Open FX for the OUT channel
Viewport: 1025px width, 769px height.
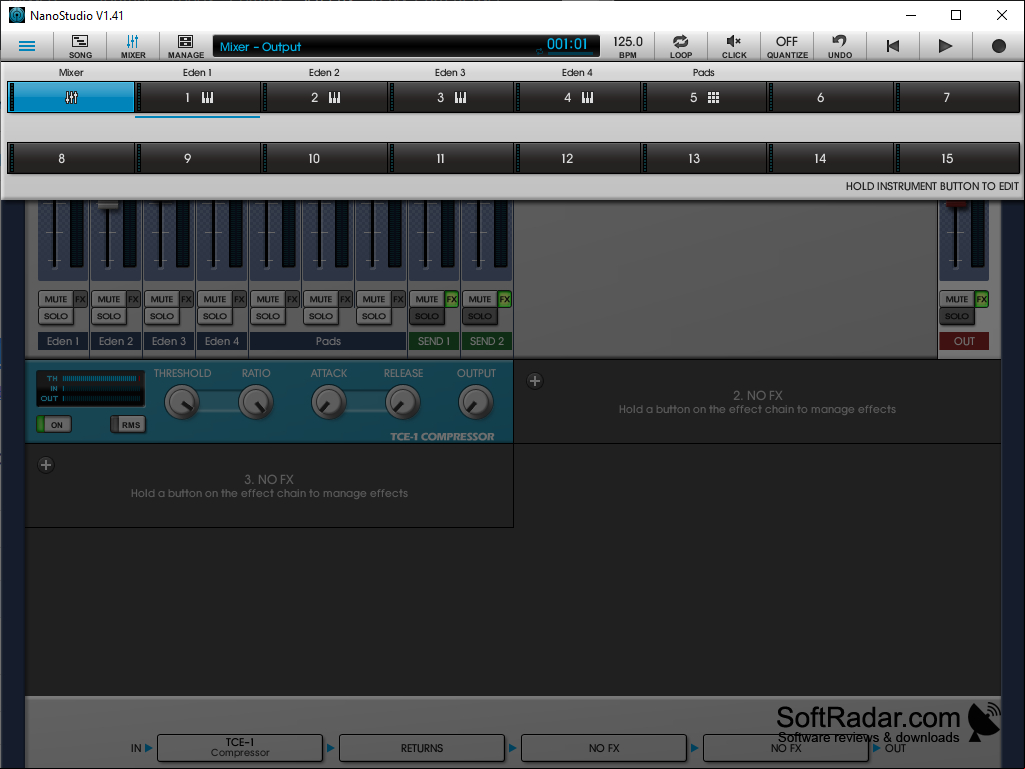click(982, 299)
